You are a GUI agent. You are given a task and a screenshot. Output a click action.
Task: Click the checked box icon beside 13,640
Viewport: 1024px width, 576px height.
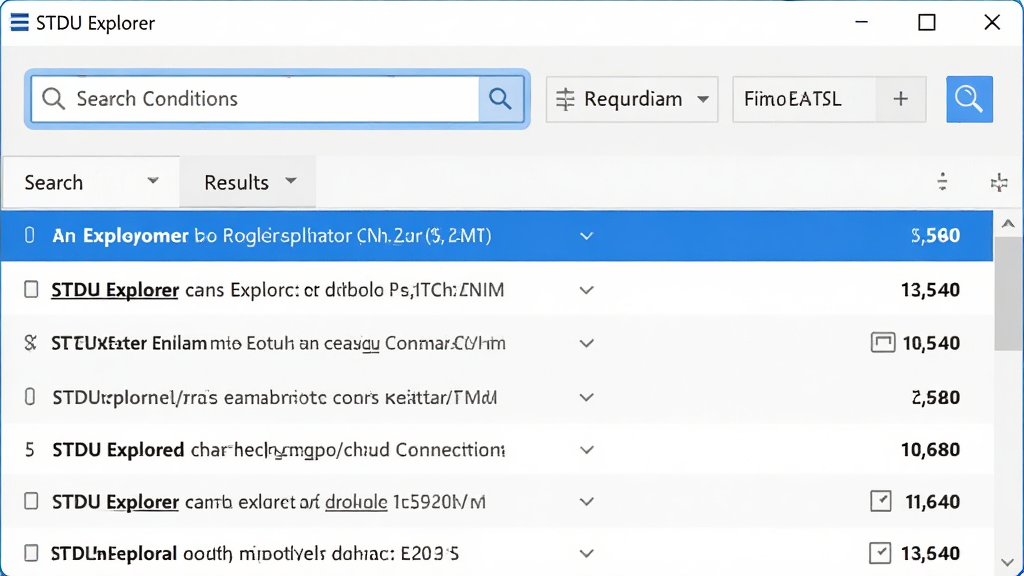point(880,552)
